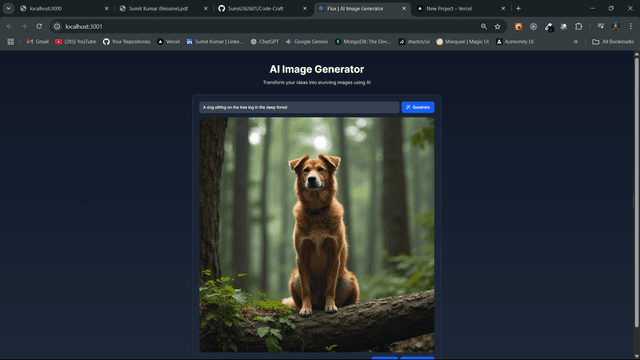Viewport: 640px width, 360px height.
Task: Open the apps grid icon in bookmarks bar
Action: (11, 42)
